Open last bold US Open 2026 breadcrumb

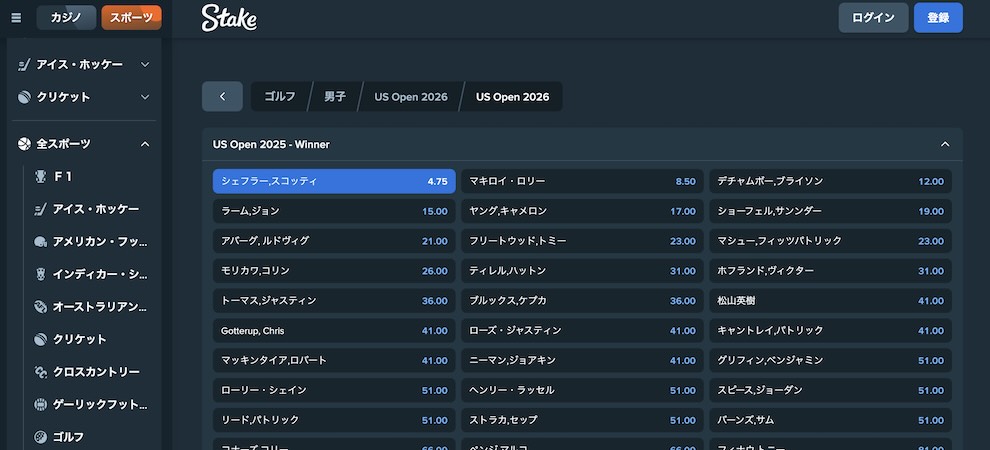coord(513,97)
